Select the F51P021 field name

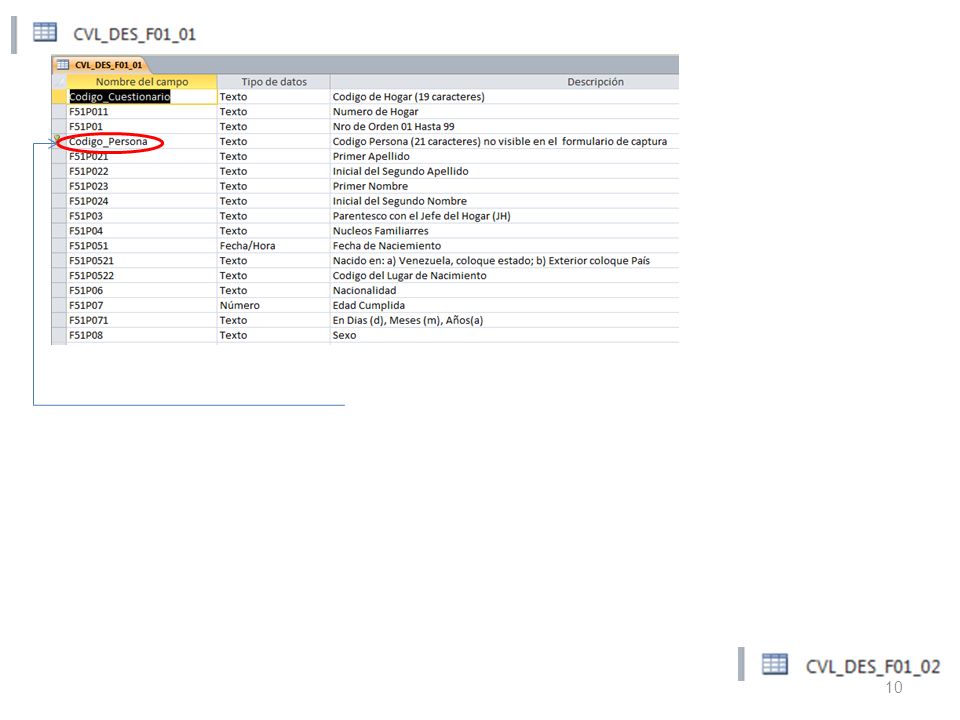tap(89, 157)
